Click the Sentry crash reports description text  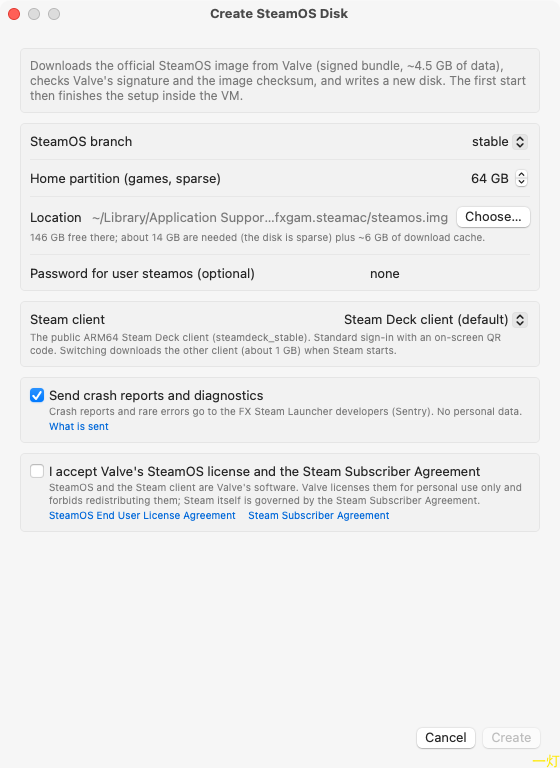pos(285,411)
